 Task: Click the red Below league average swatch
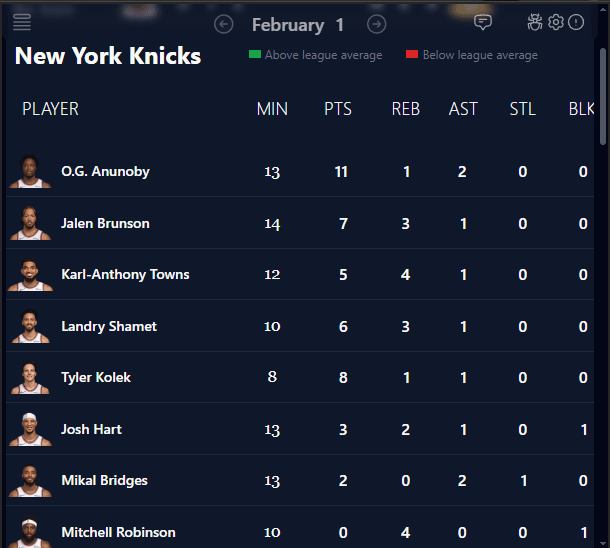coord(412,55)
